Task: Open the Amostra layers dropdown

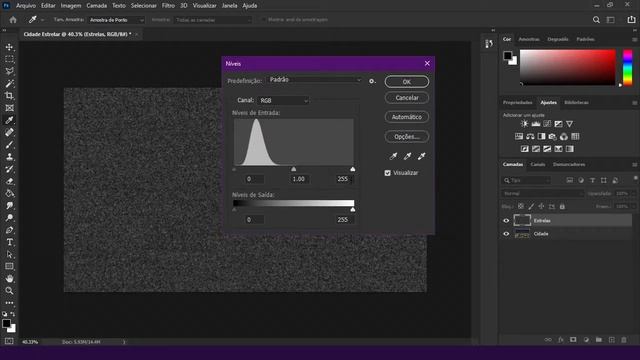Action: pos(213,20)
